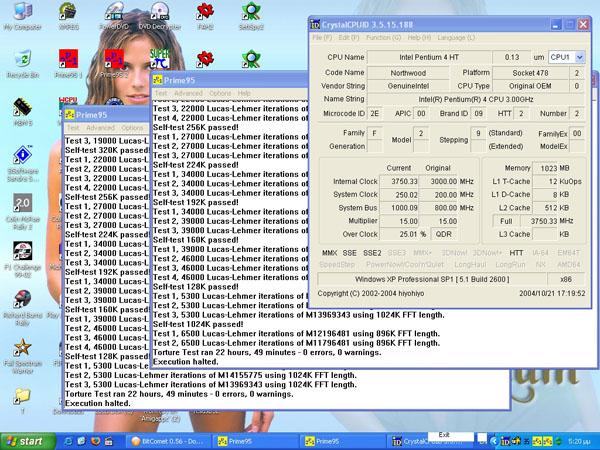Open Advanced menu in back Prime95 window
600x450 pixels.
(100, 128)
